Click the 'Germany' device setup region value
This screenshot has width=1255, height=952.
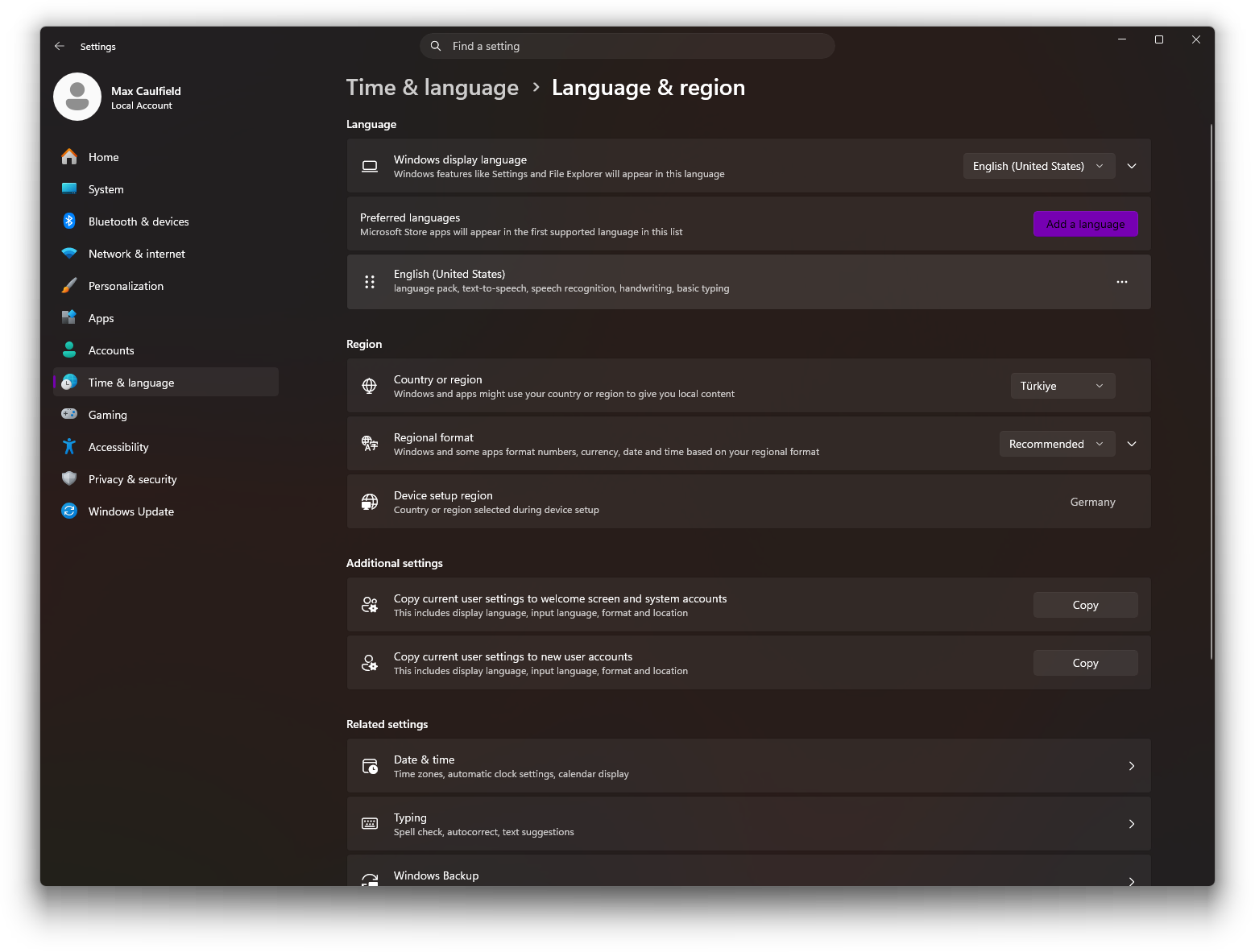pos(1092,502)
